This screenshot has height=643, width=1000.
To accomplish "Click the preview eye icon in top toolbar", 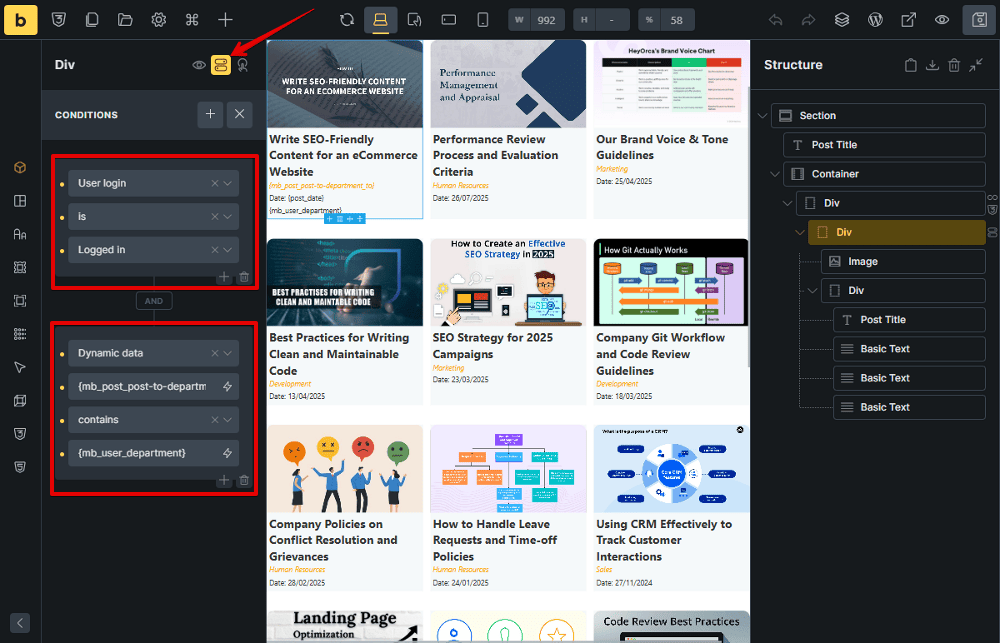I will 941,20.
